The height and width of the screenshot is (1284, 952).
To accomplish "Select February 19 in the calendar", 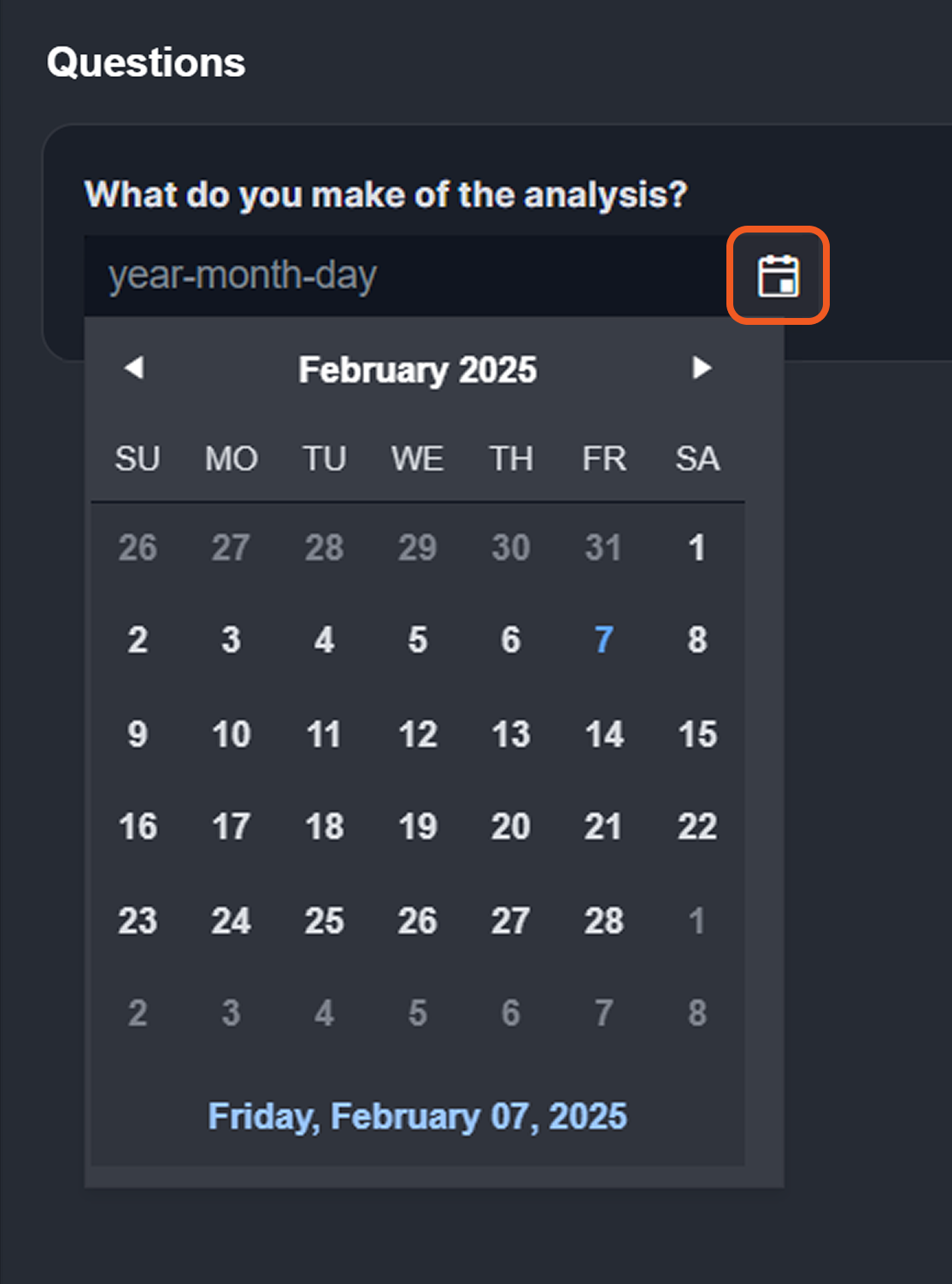I will (416, 827).
